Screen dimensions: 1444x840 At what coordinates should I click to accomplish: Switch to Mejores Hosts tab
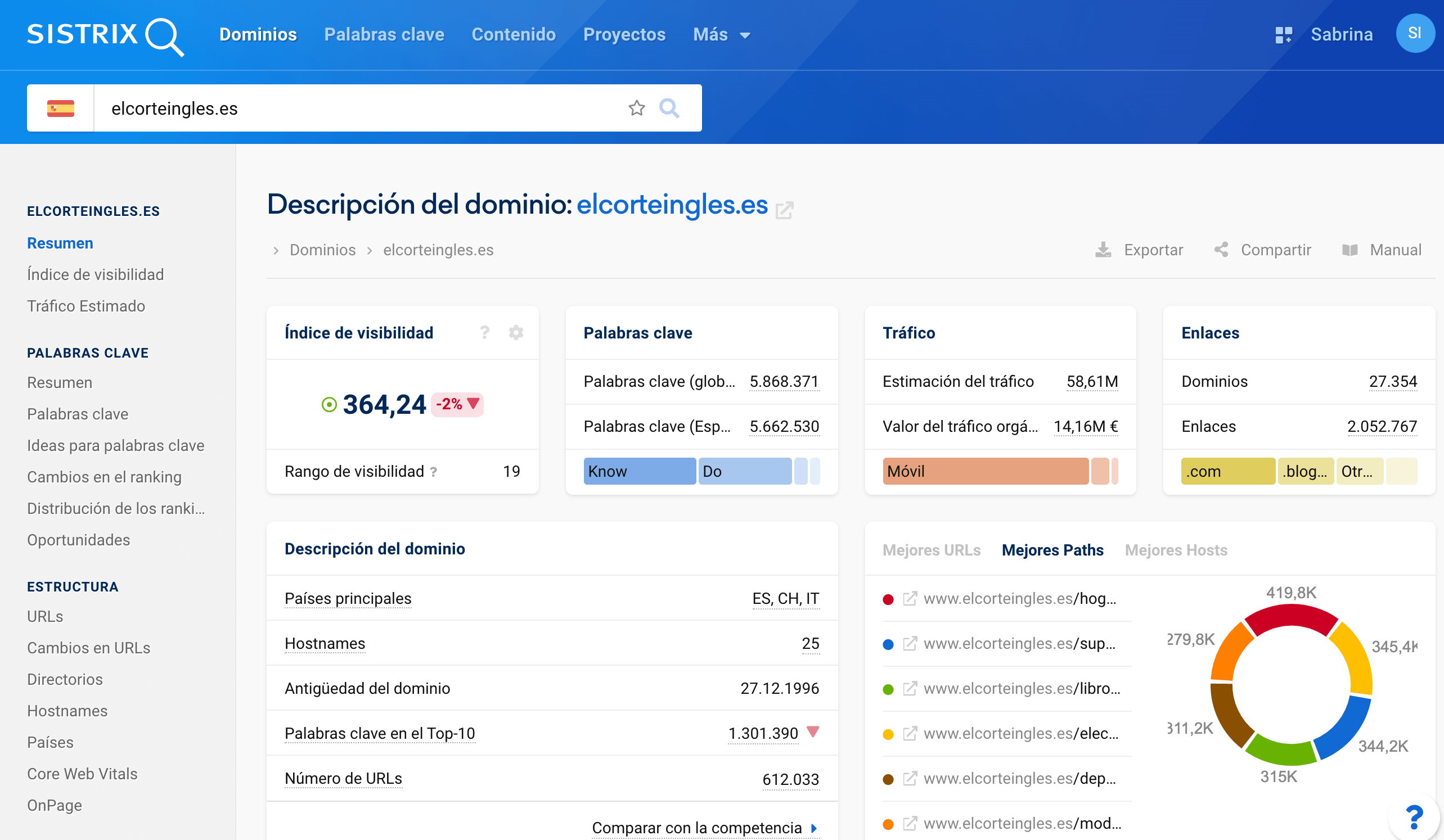pyautogui.click(x=1175, y=550)
